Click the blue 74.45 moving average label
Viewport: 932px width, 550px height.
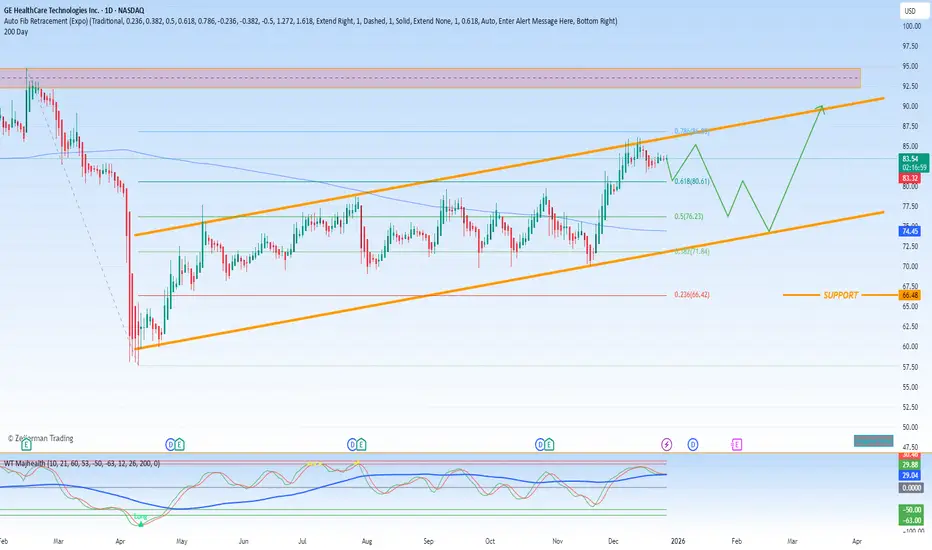(910, 231)
